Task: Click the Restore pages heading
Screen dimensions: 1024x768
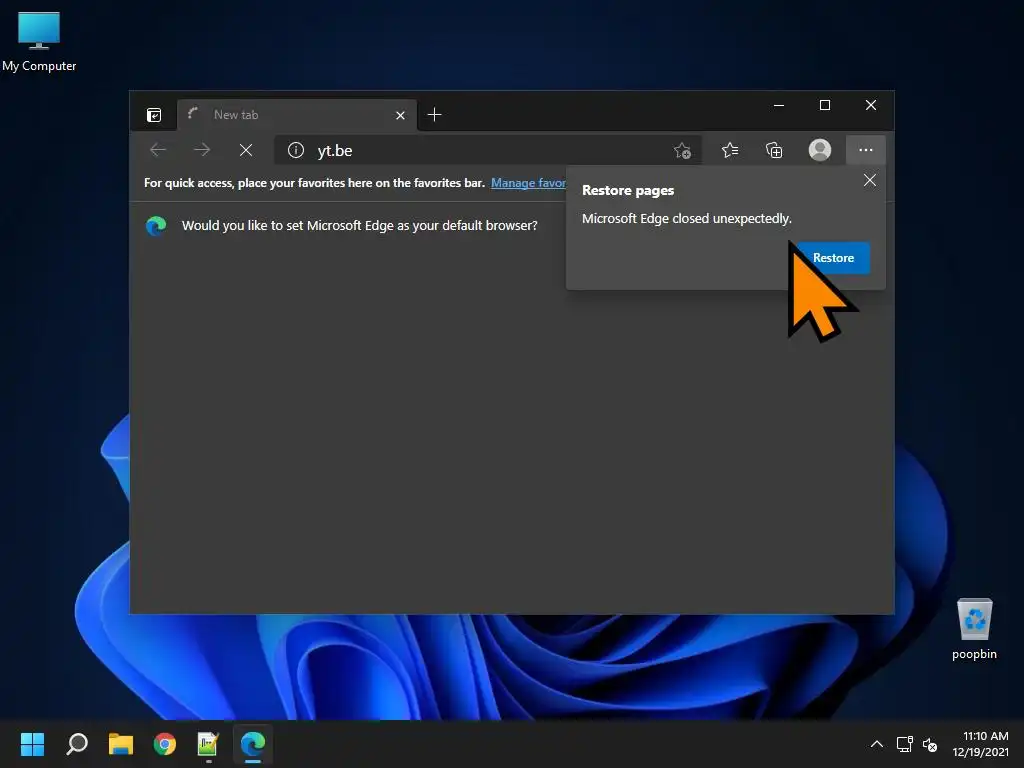Action: point(628,191)
